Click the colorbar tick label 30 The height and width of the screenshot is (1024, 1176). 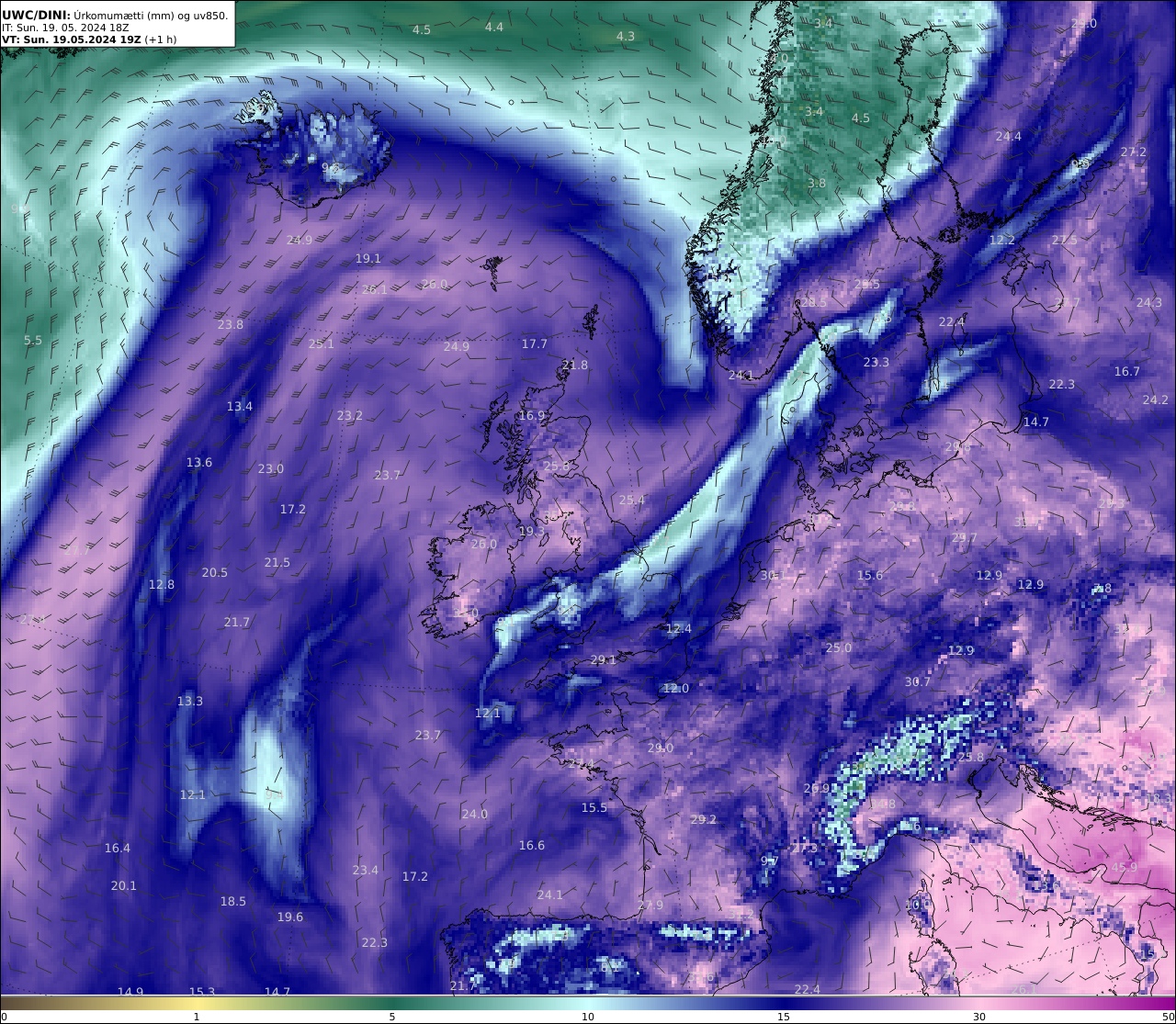[979, 1017]
